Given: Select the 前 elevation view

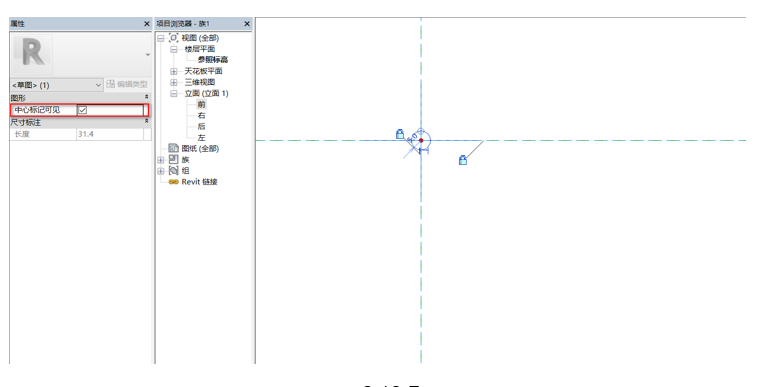Looking at the screenshot, I should coord(201,104).
